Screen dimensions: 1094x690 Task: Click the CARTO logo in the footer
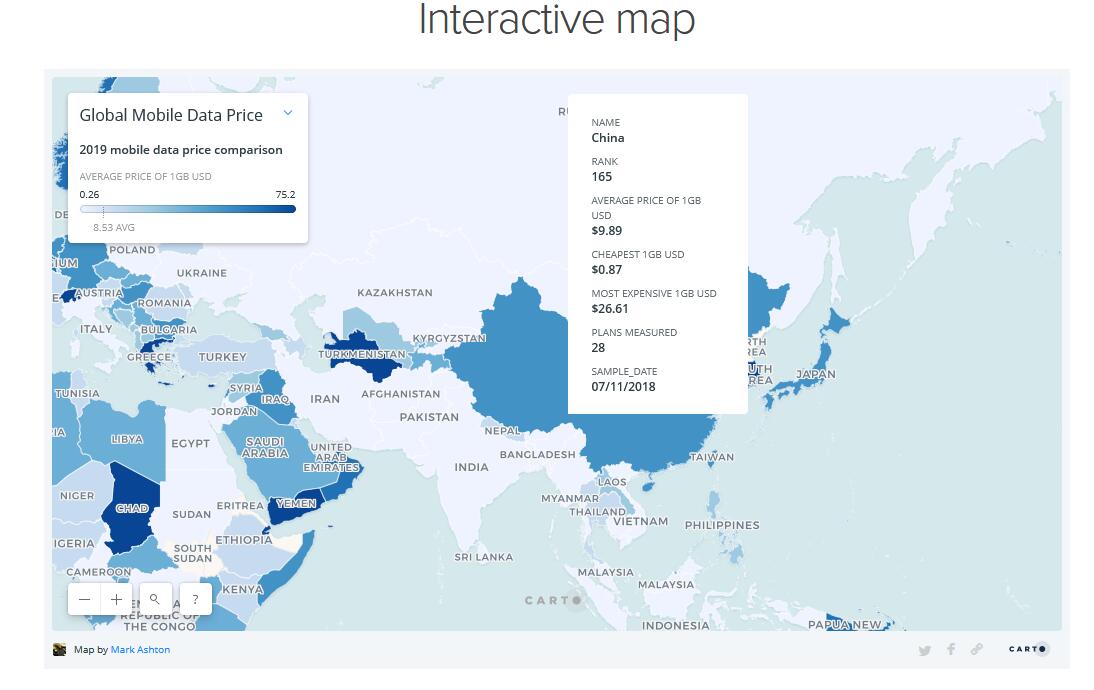(1028, 649)
